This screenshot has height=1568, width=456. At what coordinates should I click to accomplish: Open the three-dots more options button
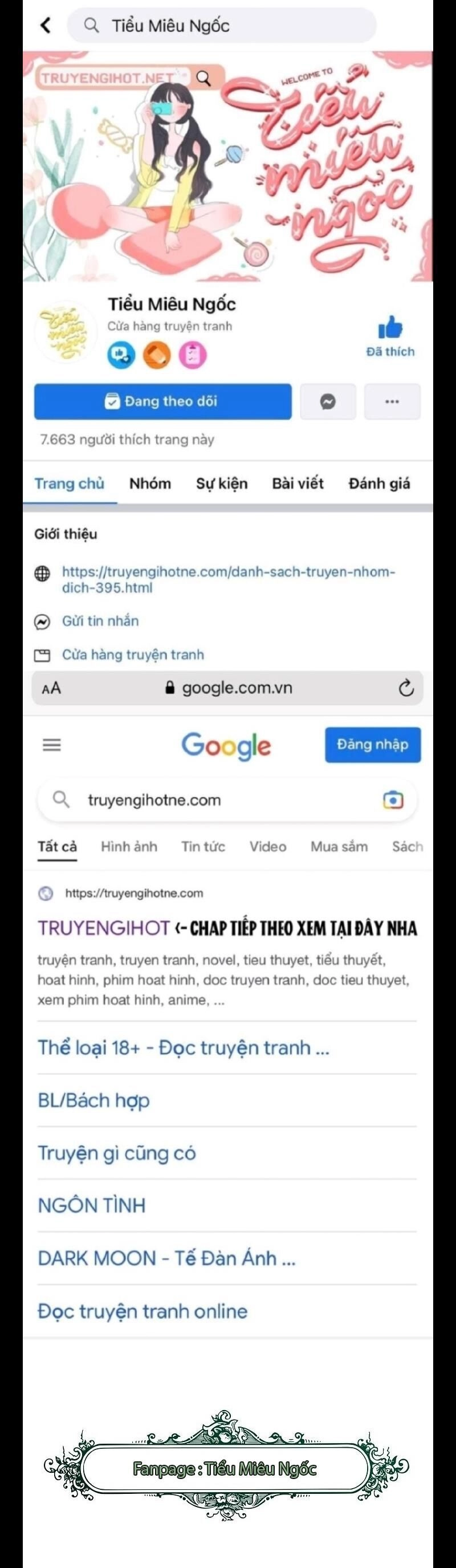392,402
